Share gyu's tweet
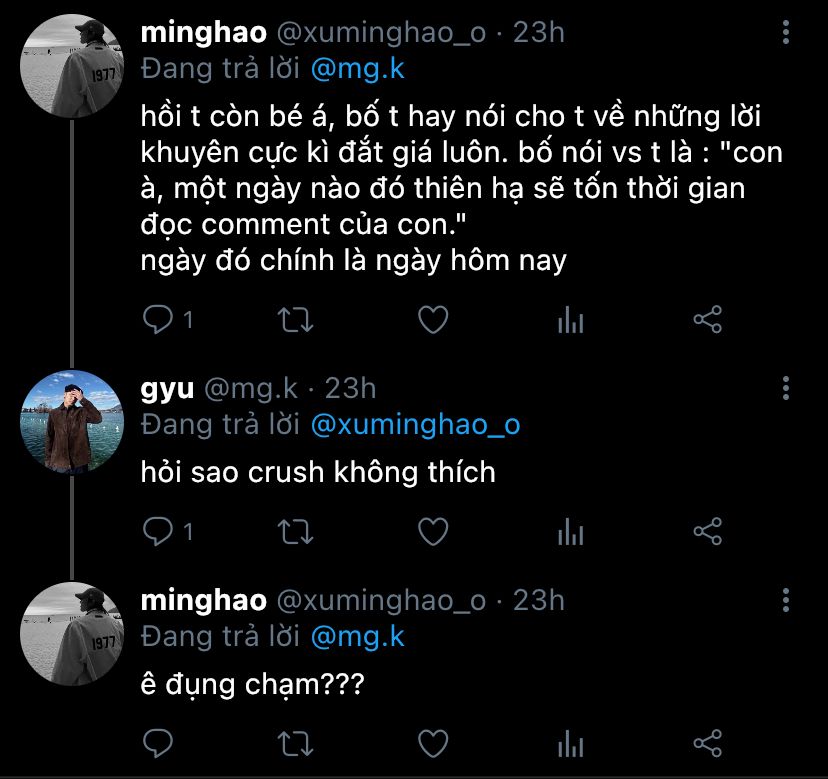This screenshot has width=828, height=779. point(707,531)
